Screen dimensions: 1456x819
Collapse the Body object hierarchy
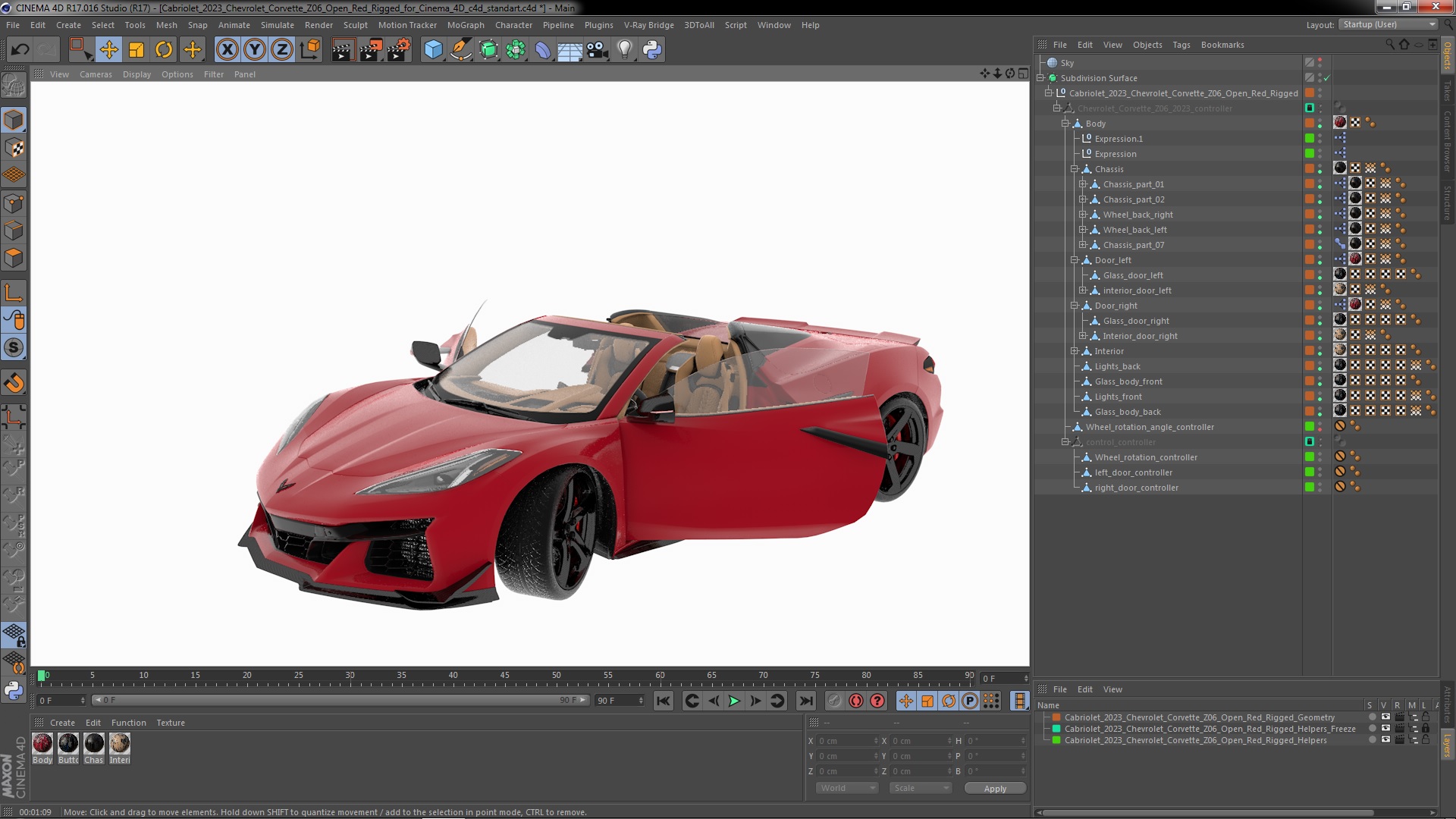(1065, 124)
